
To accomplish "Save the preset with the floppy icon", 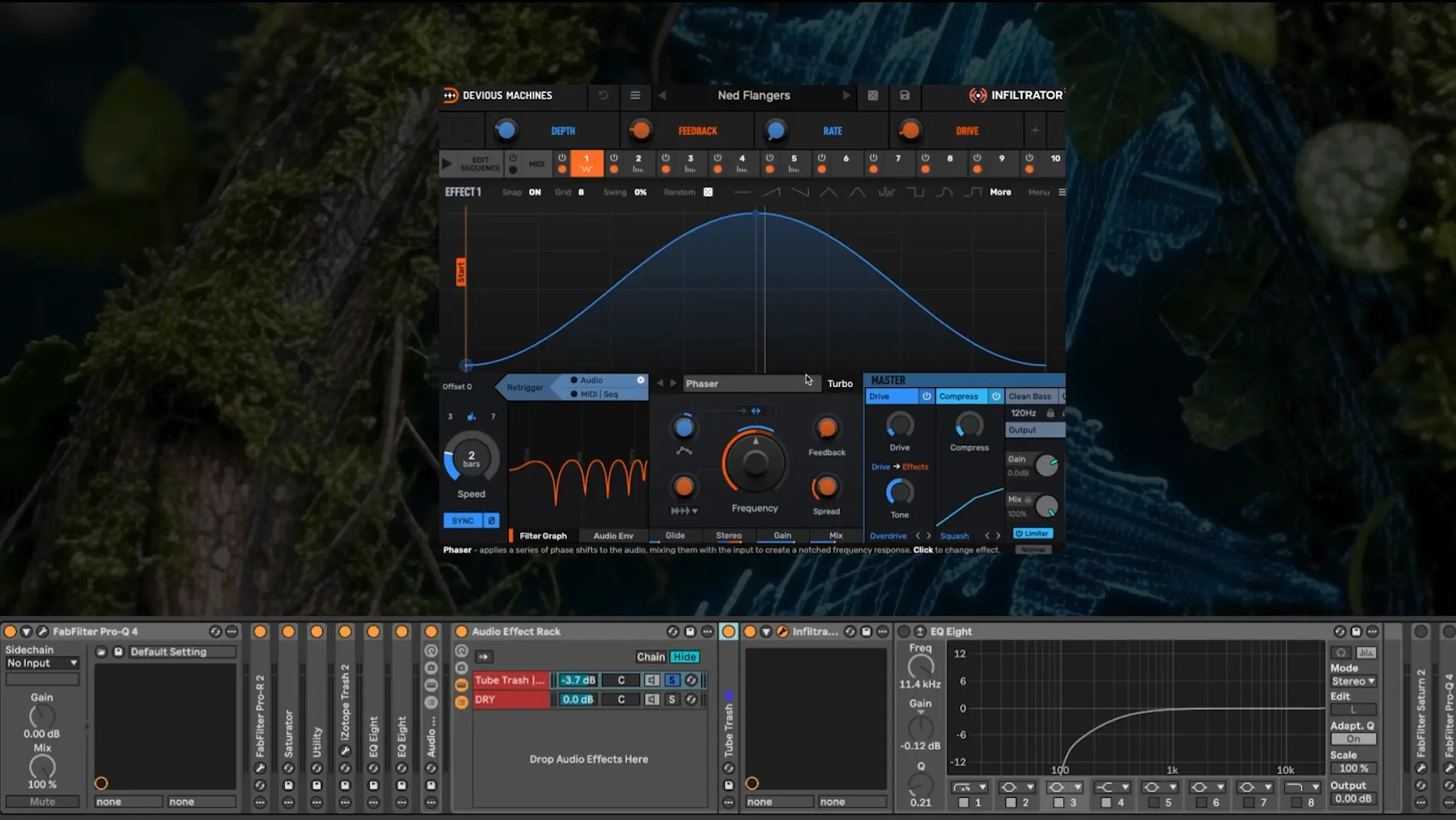I will click(x=904, y=95).
